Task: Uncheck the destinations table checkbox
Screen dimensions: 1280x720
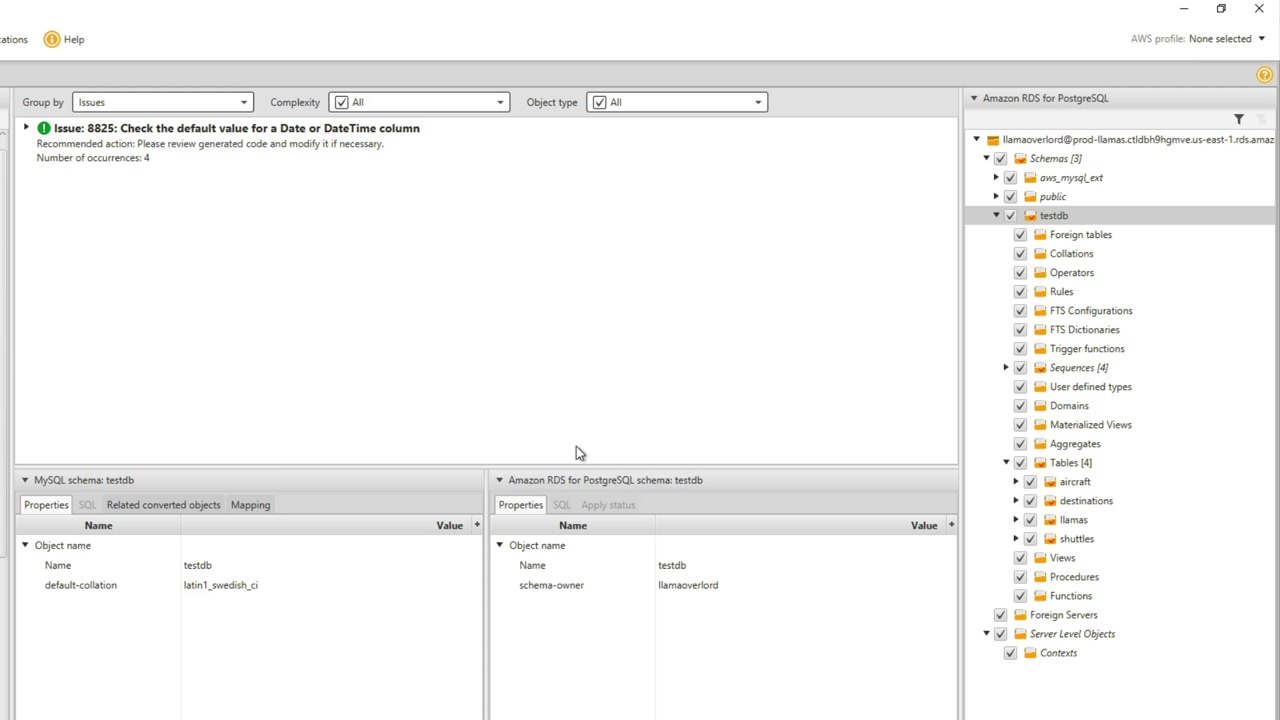Action: click(1030, 501)
